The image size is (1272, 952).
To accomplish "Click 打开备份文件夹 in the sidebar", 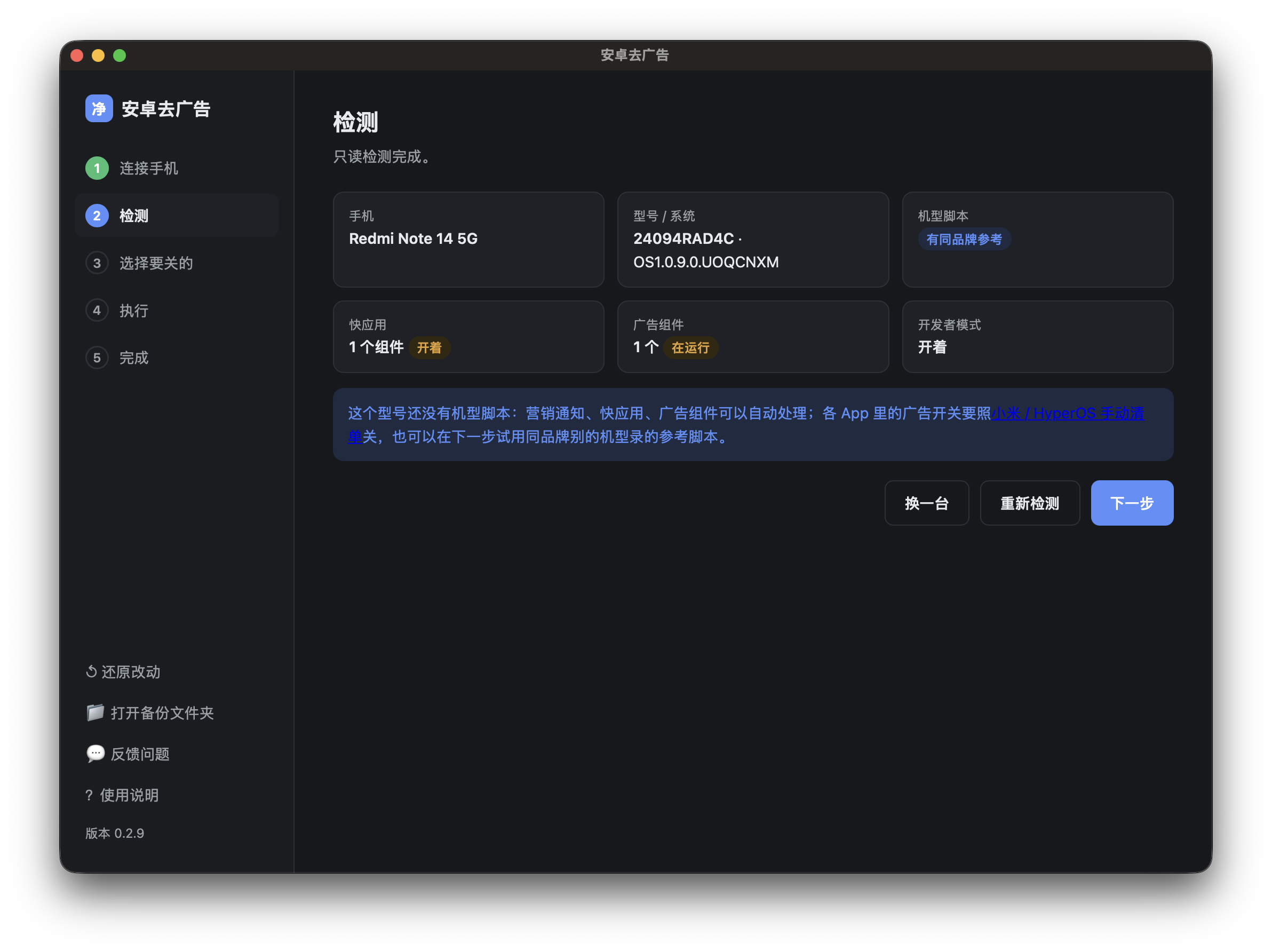I will point(149,713).
